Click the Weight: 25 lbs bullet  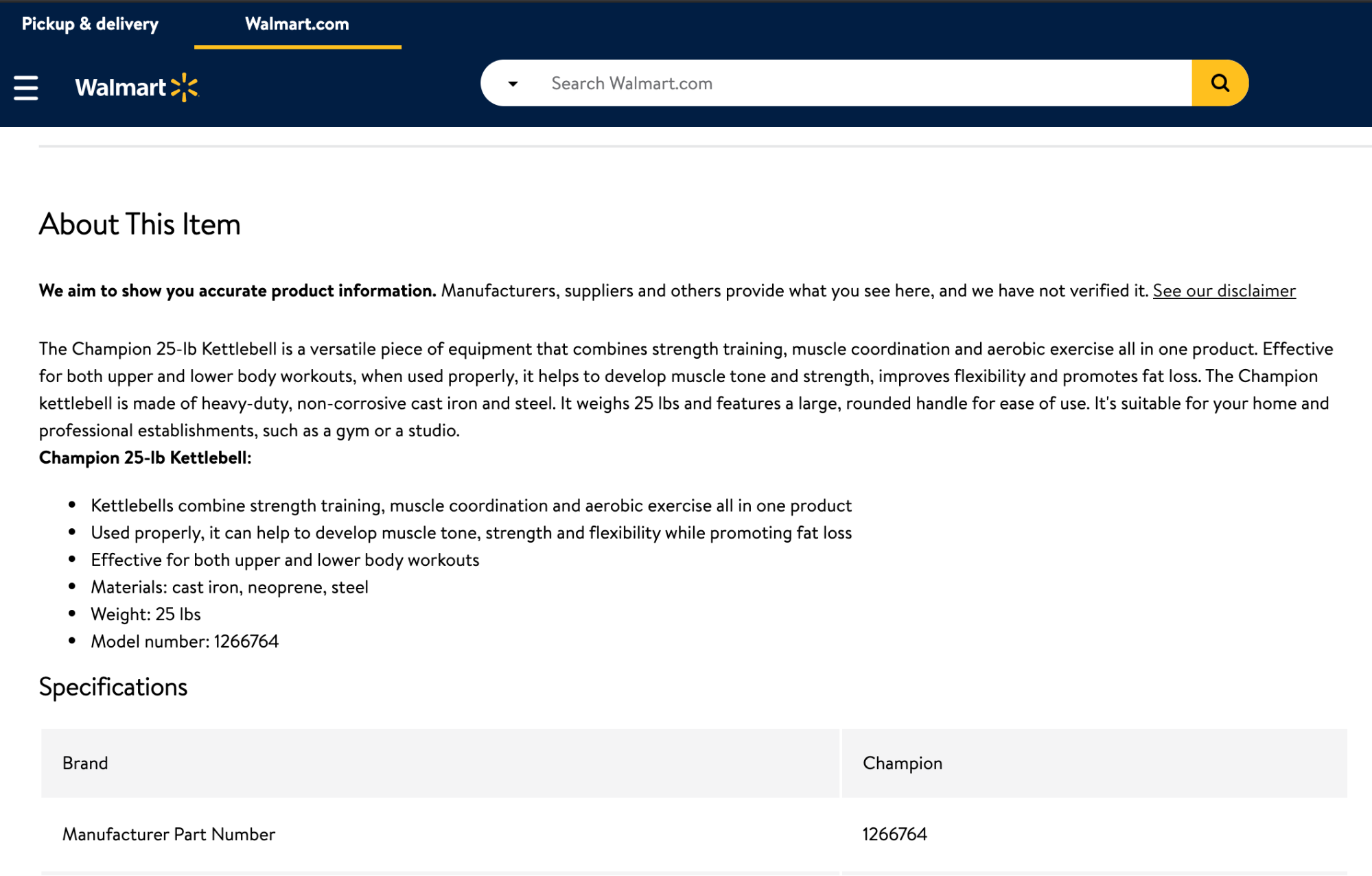pyautogui.click(x=146, y=614)
